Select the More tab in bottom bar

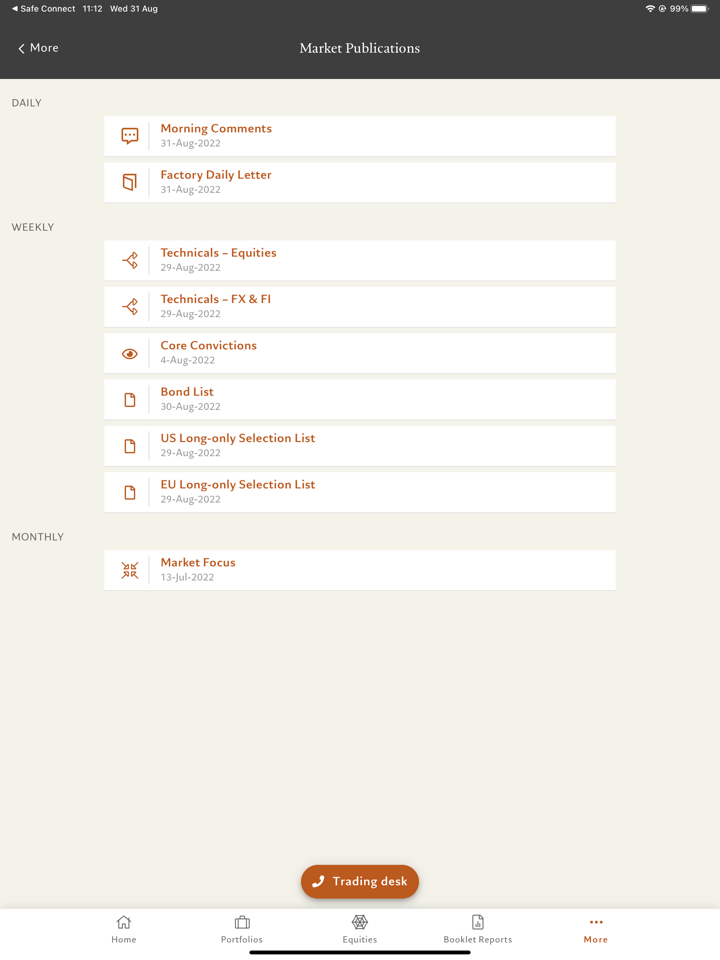click(x=596, y=929)
